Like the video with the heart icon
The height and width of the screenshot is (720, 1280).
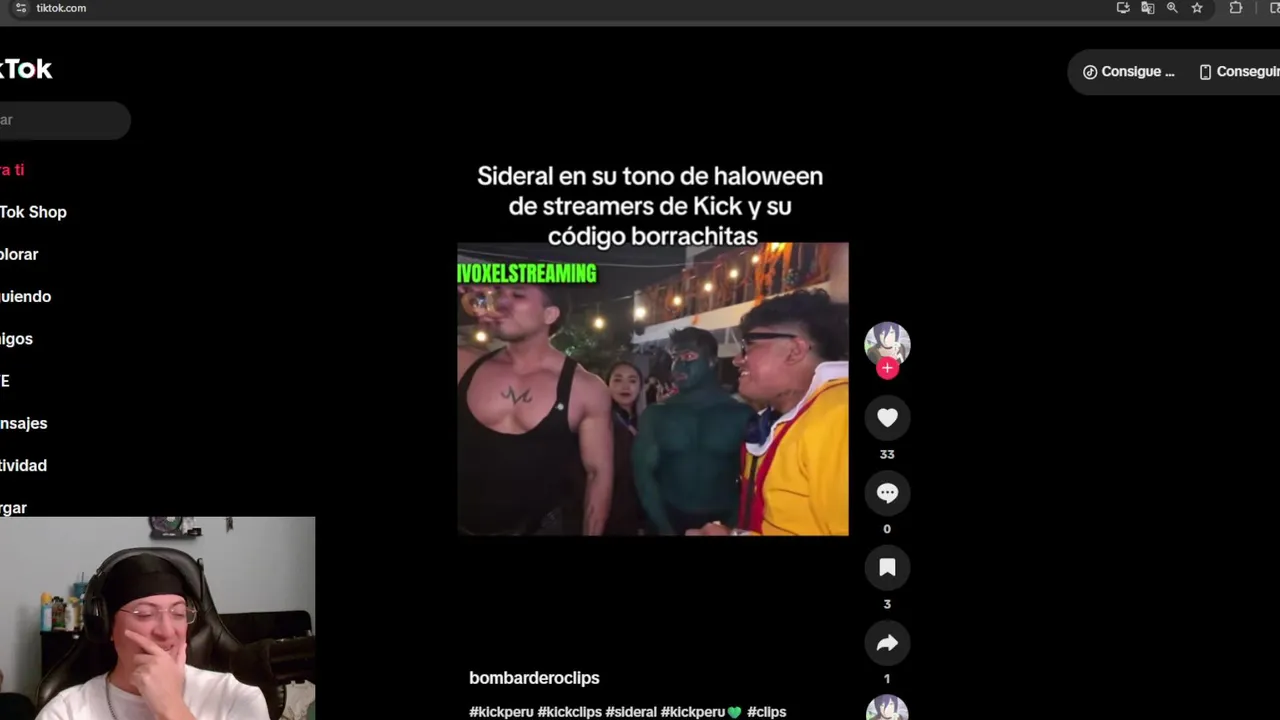pyautogui.click(x=887, y=418)
